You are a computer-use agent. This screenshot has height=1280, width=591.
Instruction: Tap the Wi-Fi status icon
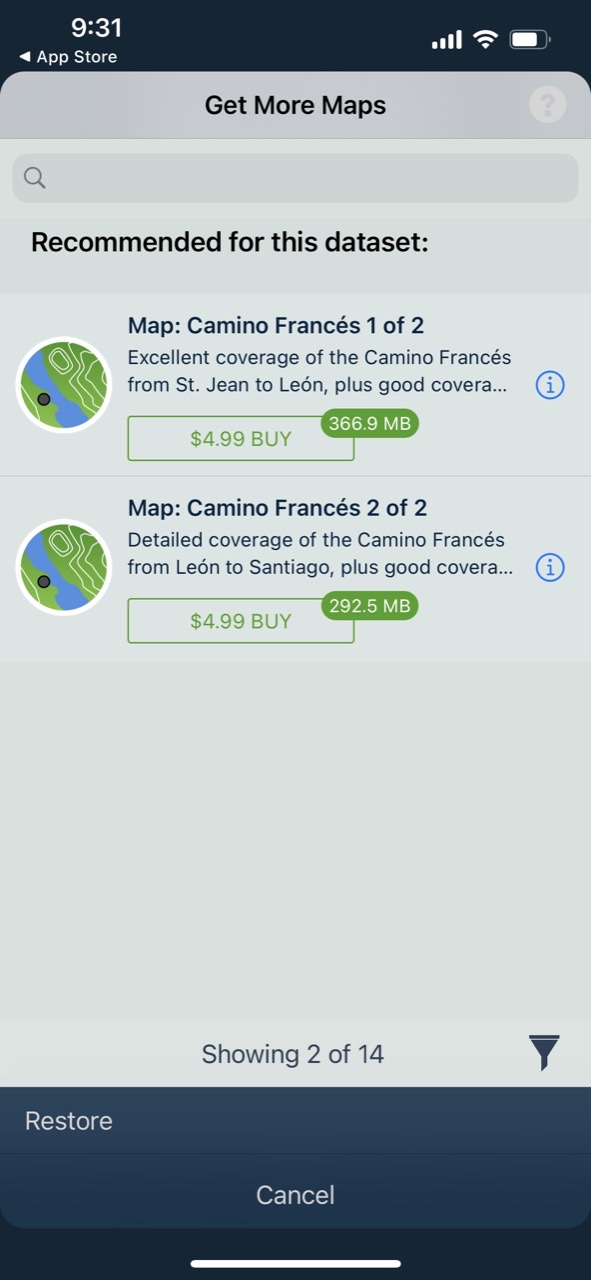tap(486, 40)
